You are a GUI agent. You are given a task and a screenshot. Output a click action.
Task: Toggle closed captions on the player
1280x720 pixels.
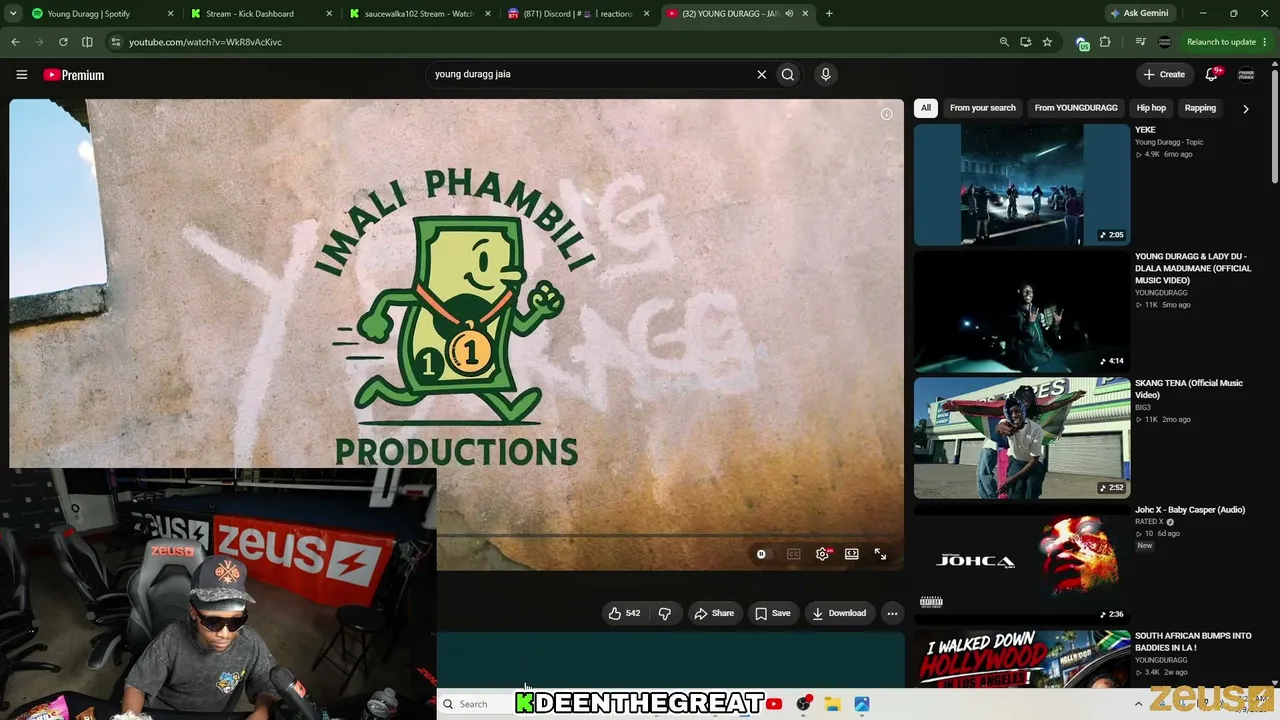click(x=793, y=554)
